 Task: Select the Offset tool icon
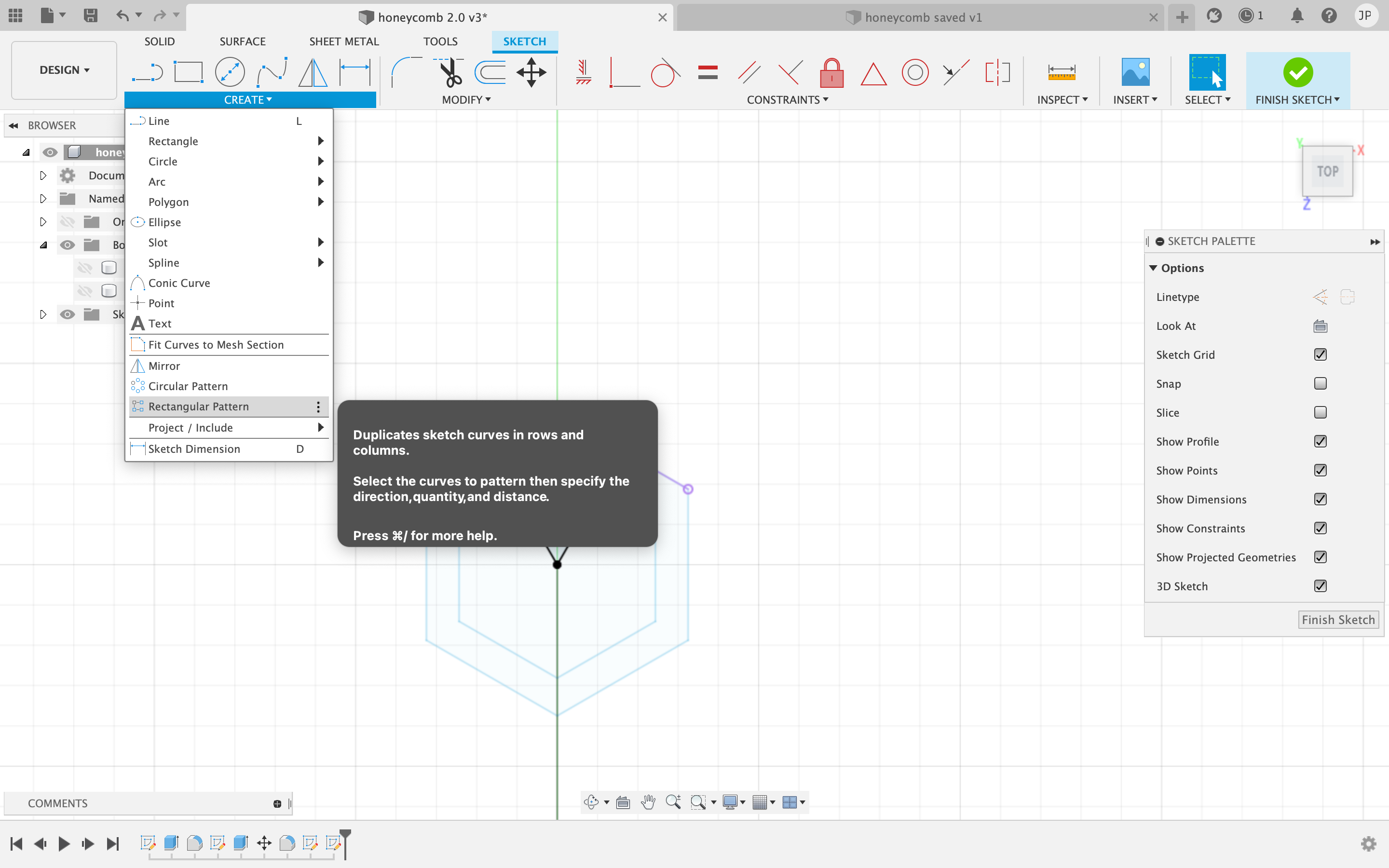click(490, 73)
